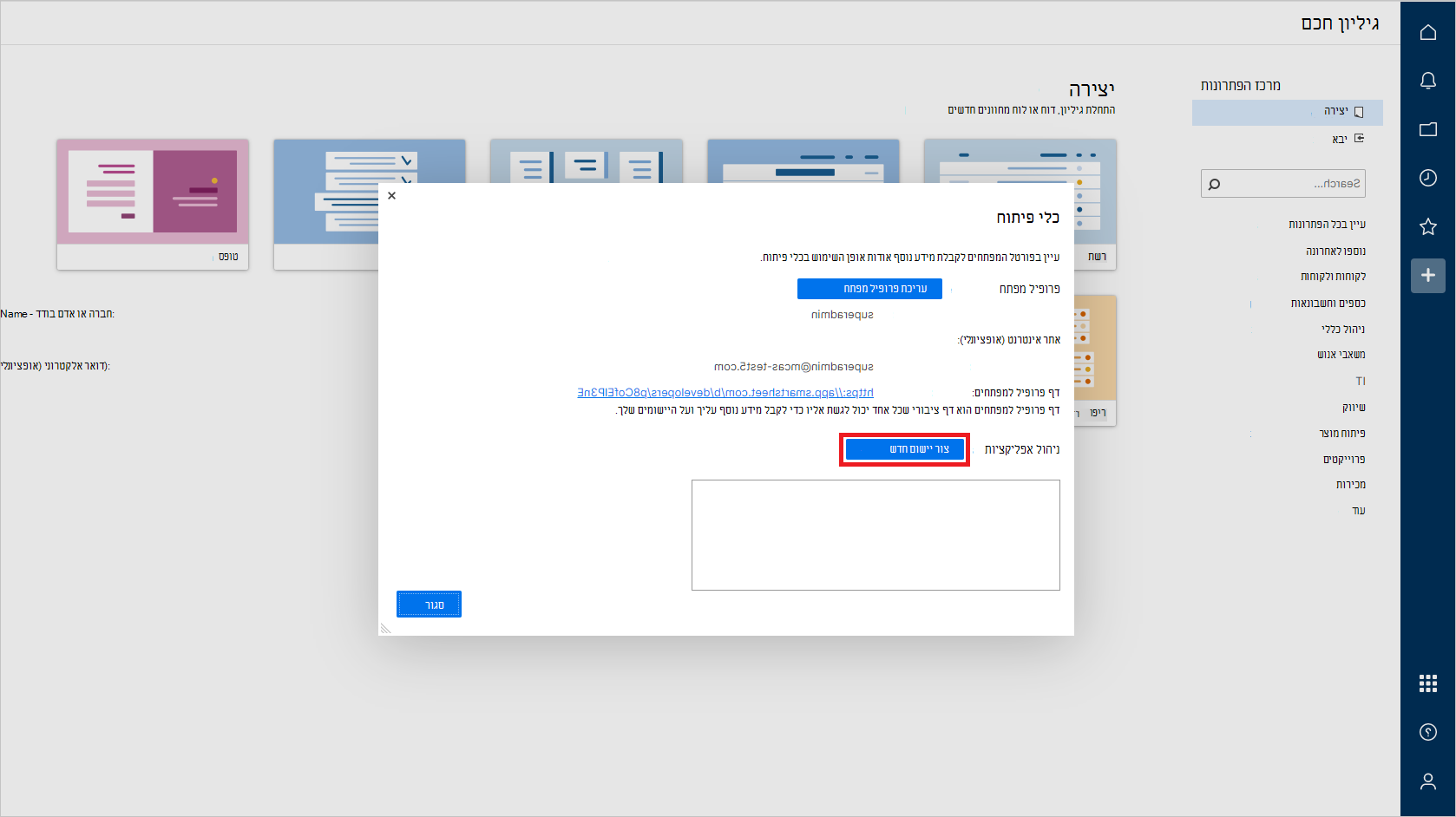Click the superadmin@mcas-test5.com email text

[x=793, y=367]
